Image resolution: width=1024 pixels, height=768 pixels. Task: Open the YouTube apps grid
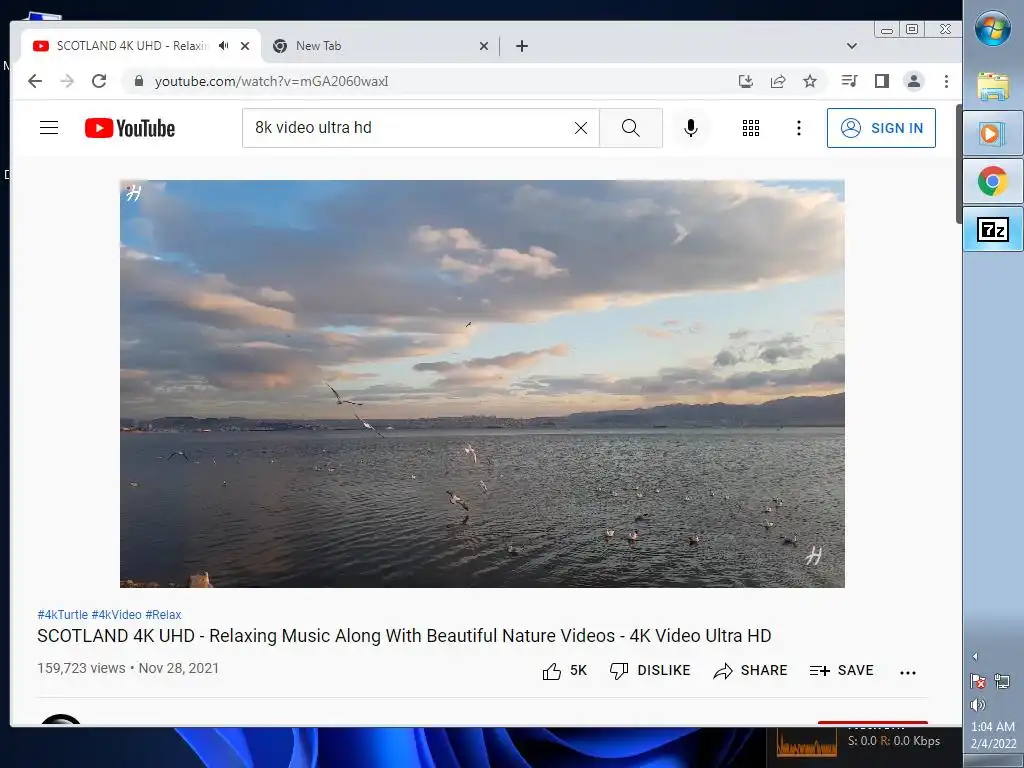click(x=751, y=128)
